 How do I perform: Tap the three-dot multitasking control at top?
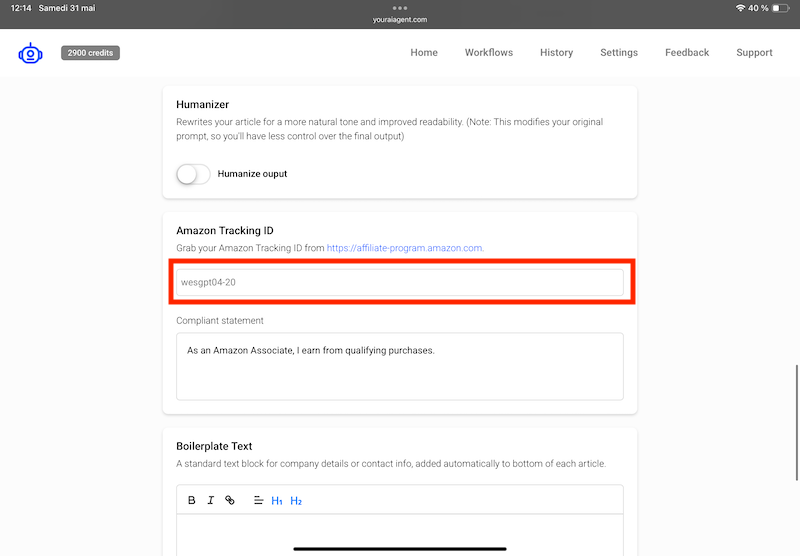(400, 8)
